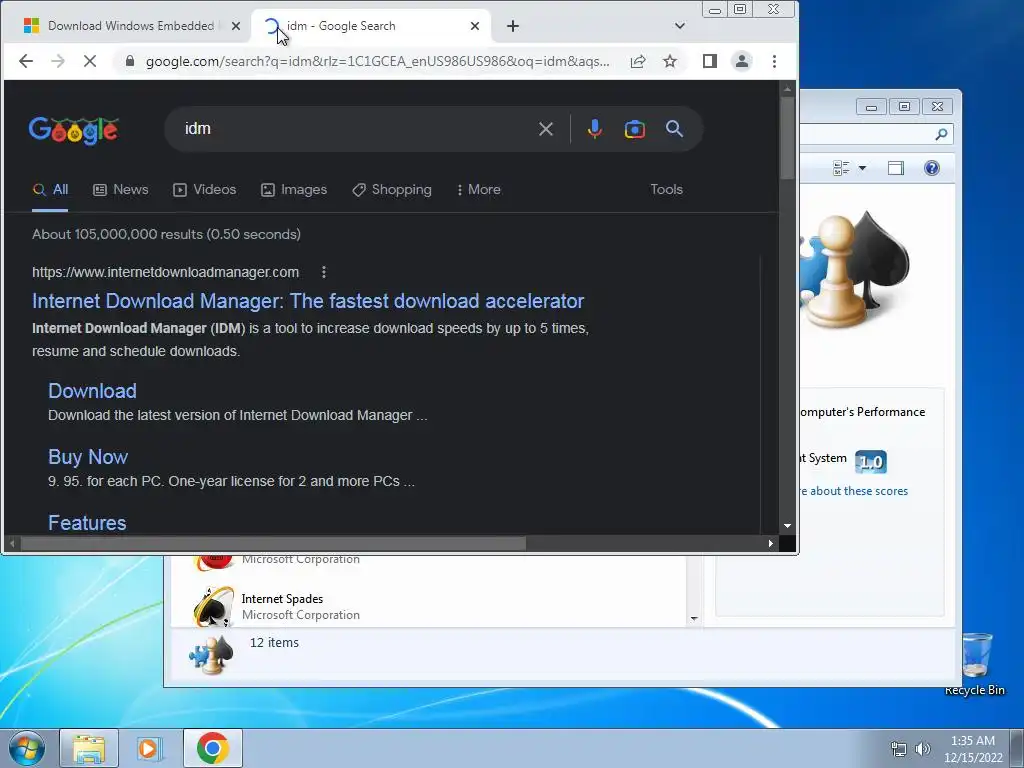The width and height of the screenshot is (1024, 768).
Task: Open Explorer help question mark icon
Action: click(932, 168)
